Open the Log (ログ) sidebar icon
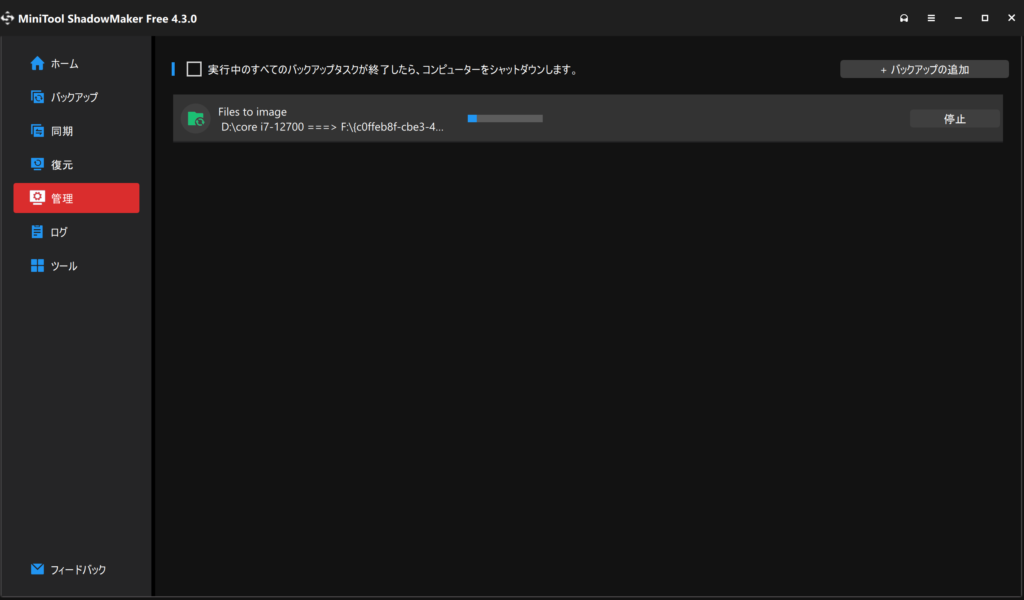Viewport: 1024px width, 600px height. pyautogui.click(x=37, y=232)
